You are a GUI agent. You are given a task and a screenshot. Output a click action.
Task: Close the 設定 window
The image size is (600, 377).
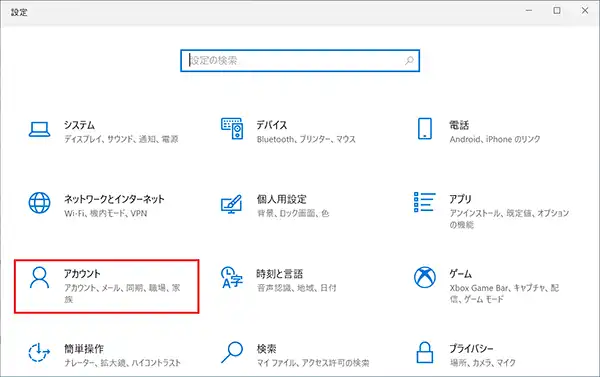tap(585, 11)
